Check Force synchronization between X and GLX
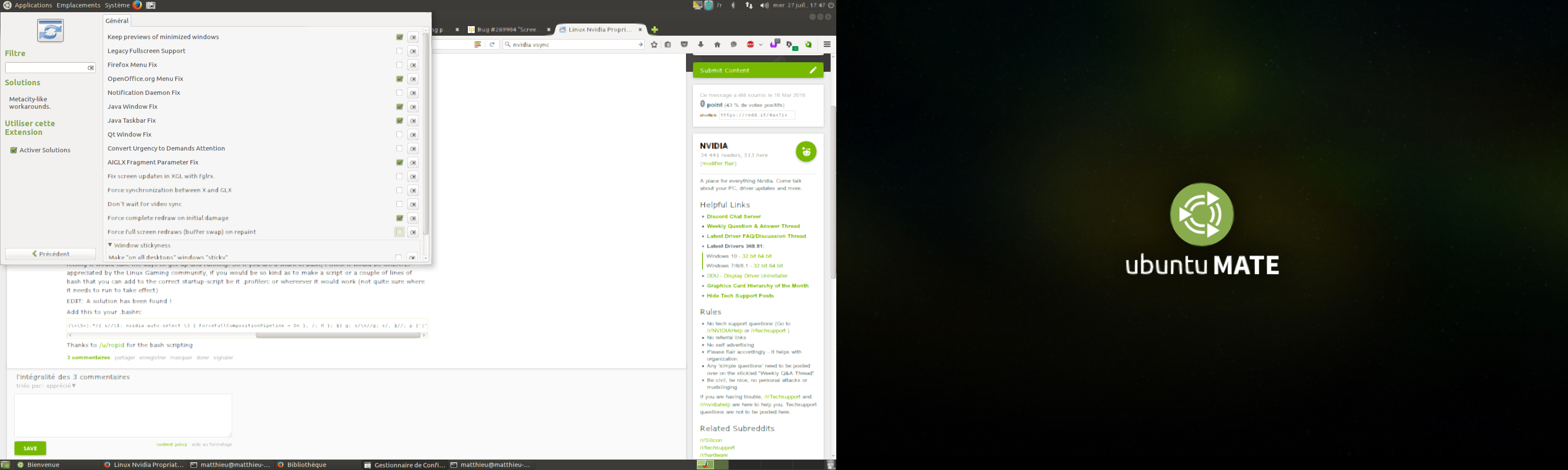Screen dimensions: 1568x470 pos(399,190)
